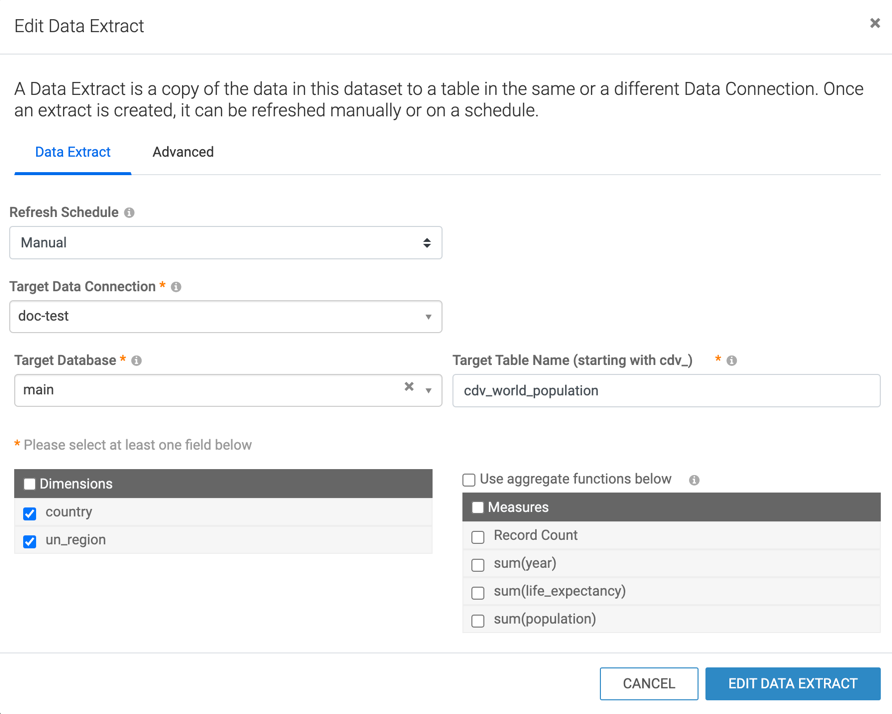Switch to the Advanced tab

(183, 152)
